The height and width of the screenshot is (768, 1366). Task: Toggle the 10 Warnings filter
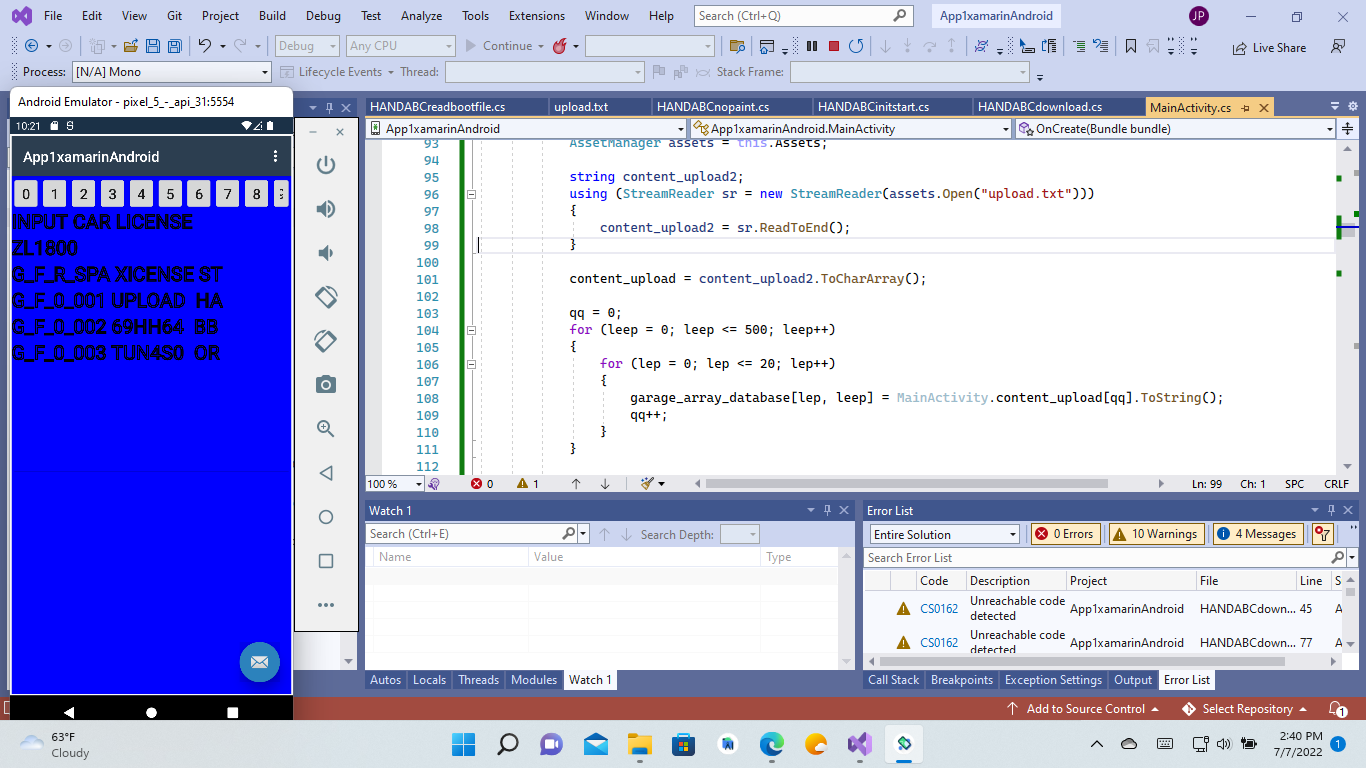point(1156,533)
